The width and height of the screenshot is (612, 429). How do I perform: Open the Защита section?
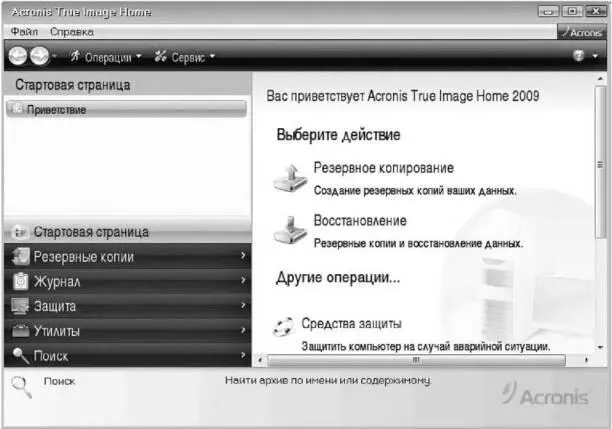point(127,306)
